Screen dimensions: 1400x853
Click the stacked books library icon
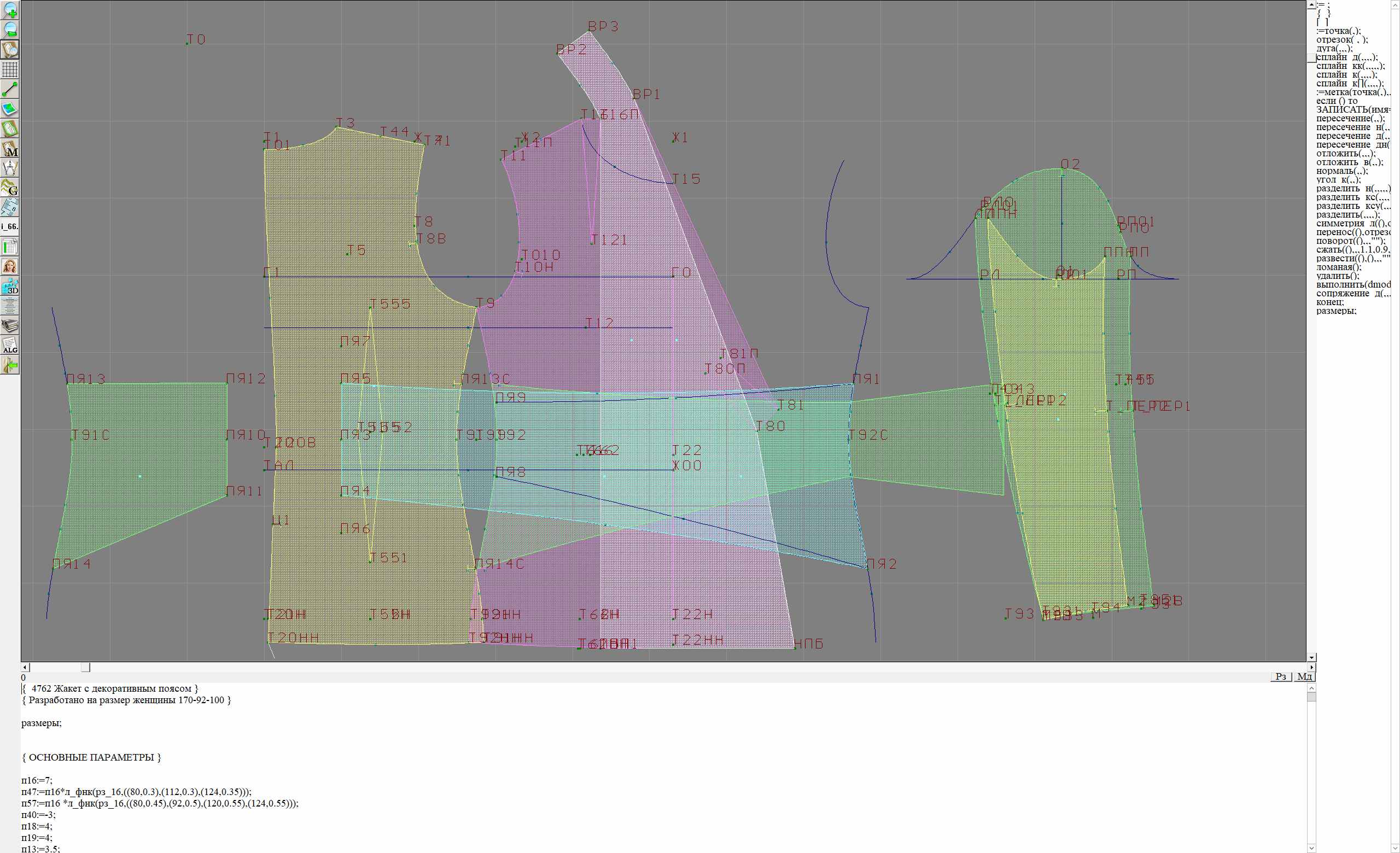pos(10,325)
